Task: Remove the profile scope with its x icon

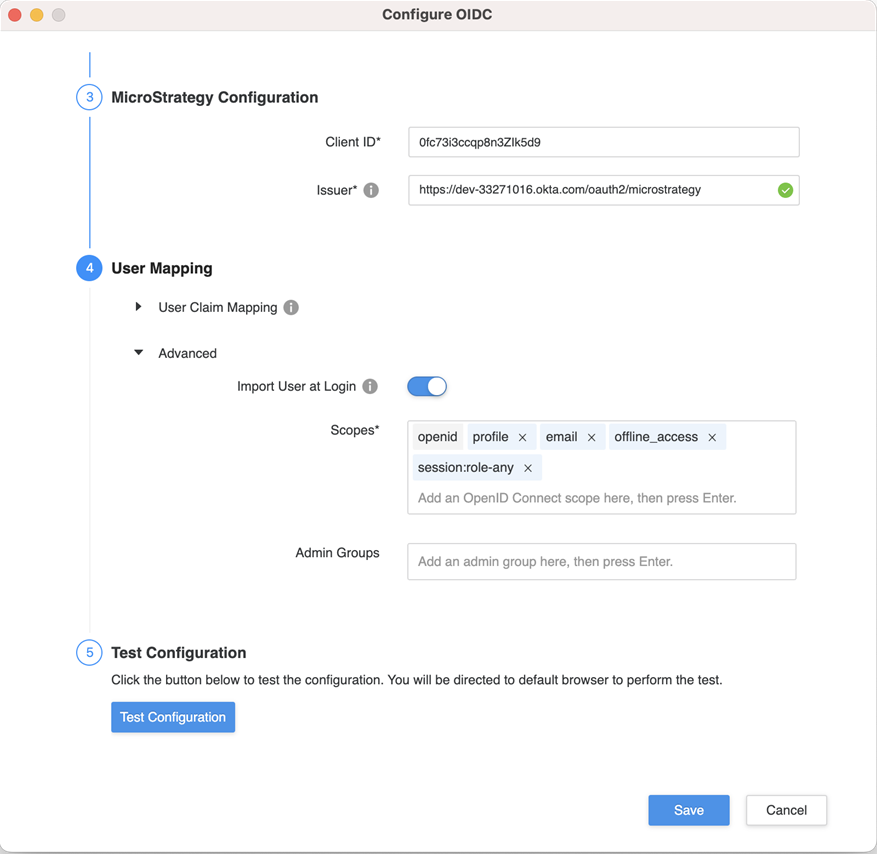Action: pos(524,437)
